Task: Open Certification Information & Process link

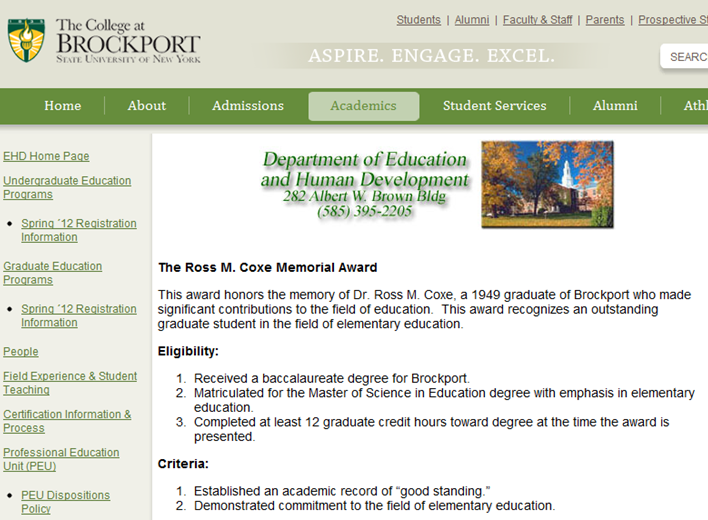Action: [67, 421]
